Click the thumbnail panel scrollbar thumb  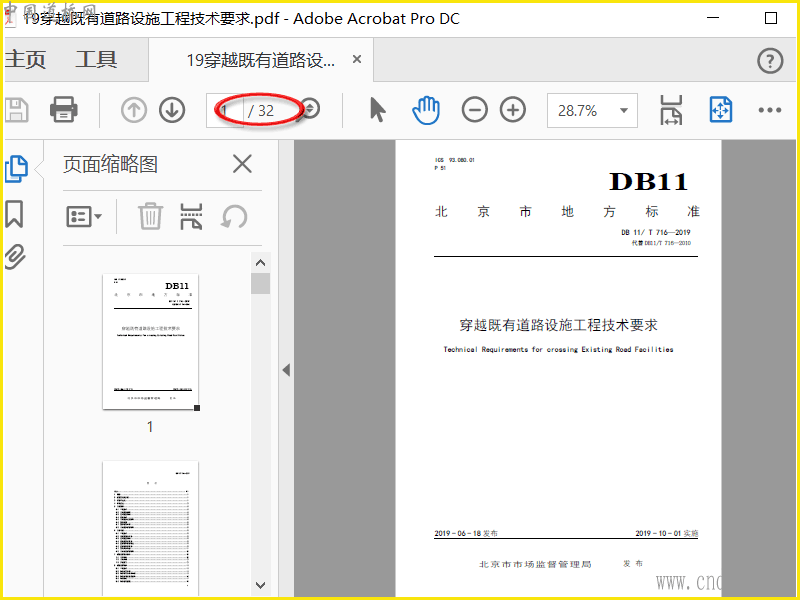[260, 283]
